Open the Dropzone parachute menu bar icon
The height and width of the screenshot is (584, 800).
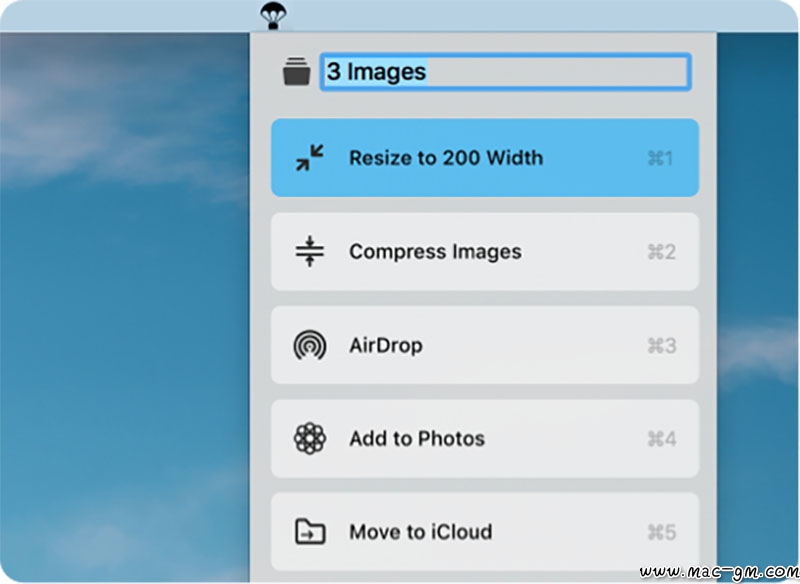(x=273, y=15)
